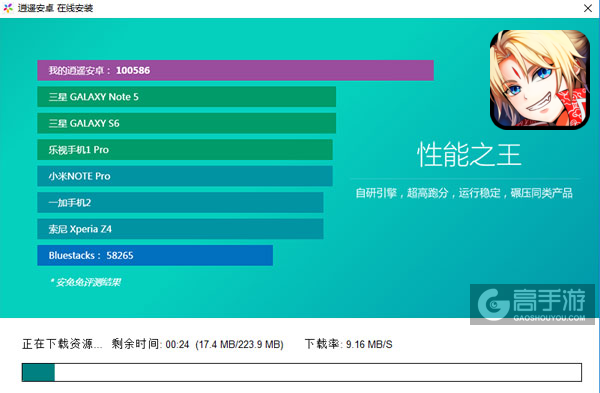Select the 三星 GALAXY Note 5 bar

187,97
